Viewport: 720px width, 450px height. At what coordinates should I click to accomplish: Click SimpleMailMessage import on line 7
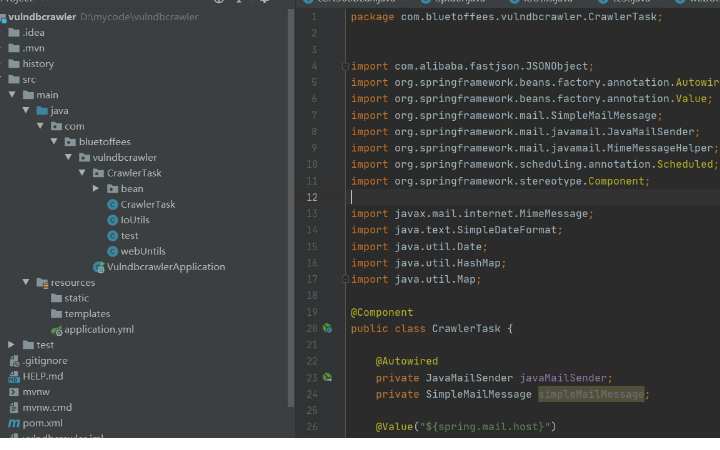[603, 115]
